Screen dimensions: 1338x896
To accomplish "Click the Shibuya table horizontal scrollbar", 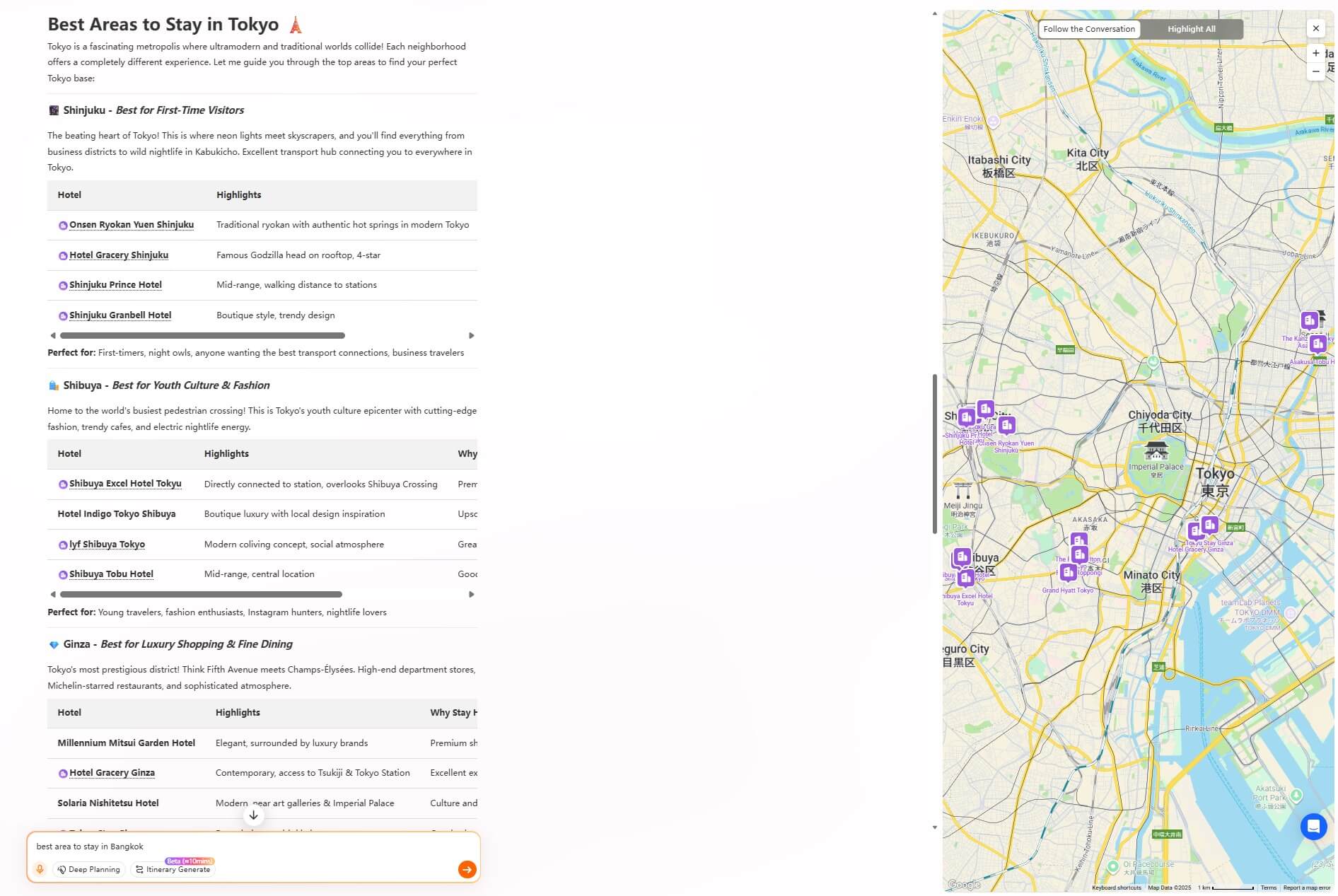I will pos(201,595).
